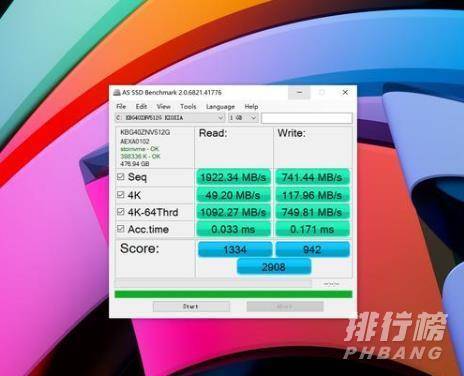Viewport: 464px width, 376px height.
Task: Click the Score: label
Action: [140, 248]
